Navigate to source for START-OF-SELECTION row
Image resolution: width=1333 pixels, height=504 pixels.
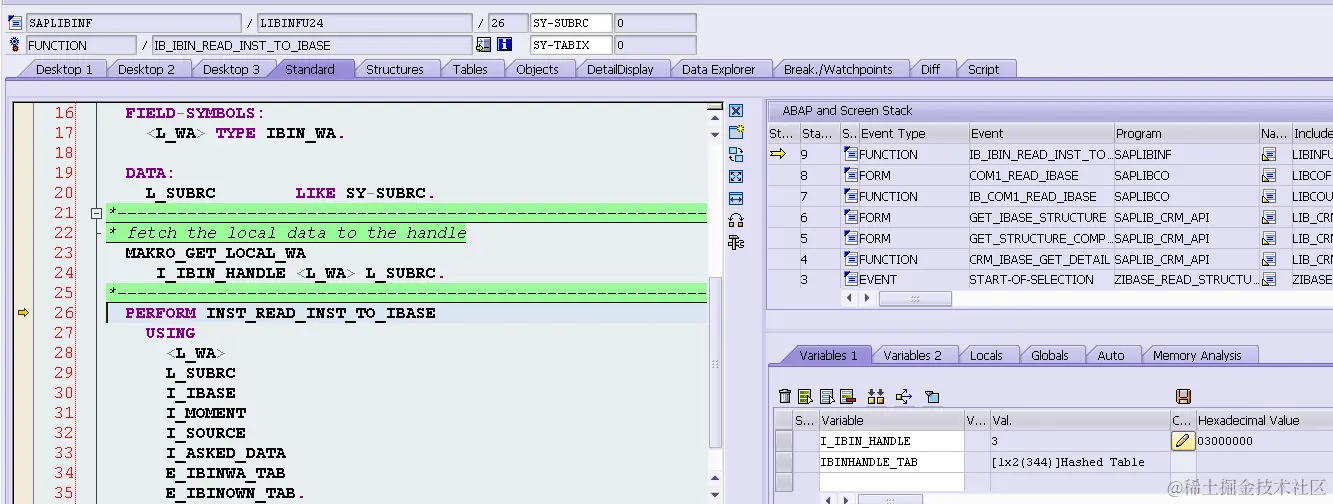click(1269, 280)
